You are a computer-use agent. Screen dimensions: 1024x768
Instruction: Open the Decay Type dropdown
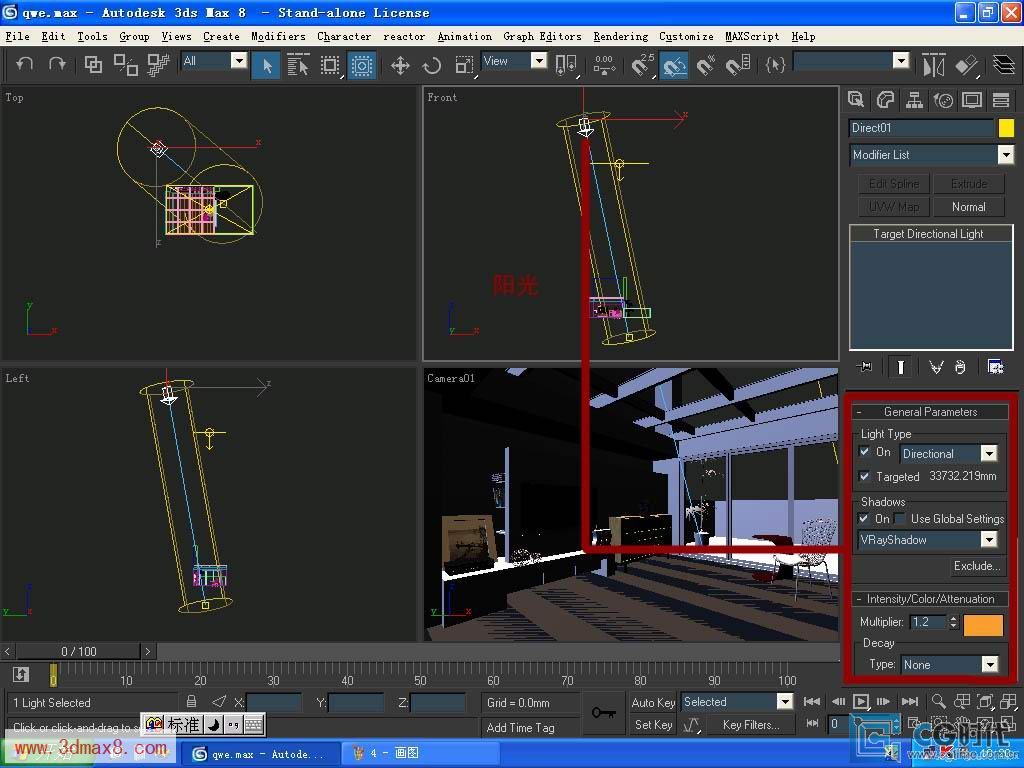tap(950, 665)
